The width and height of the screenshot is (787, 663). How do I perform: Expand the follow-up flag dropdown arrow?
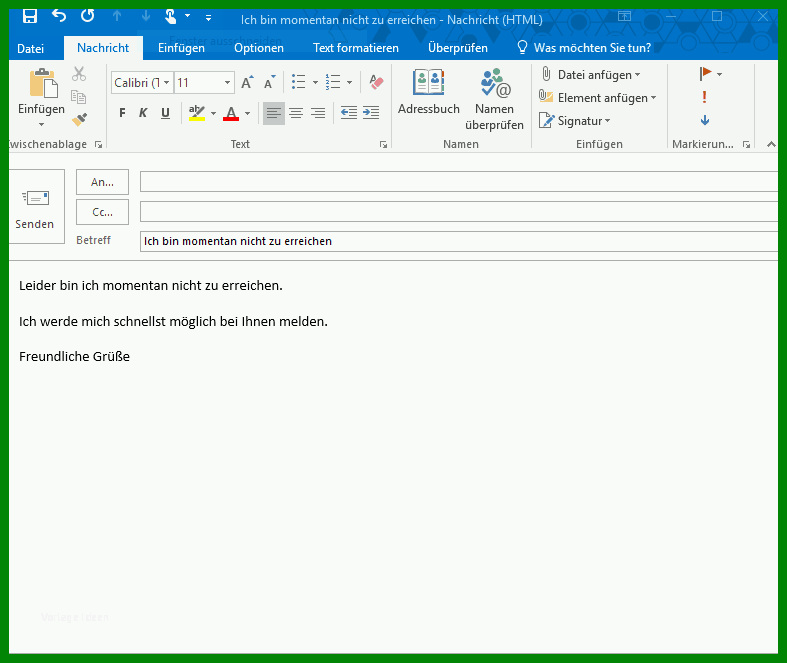(x=719, y=74)
